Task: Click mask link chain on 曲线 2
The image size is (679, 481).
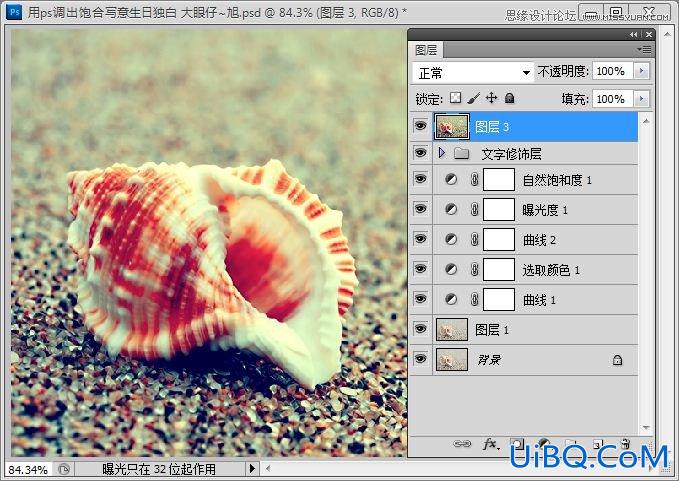Action: point(475,239)
